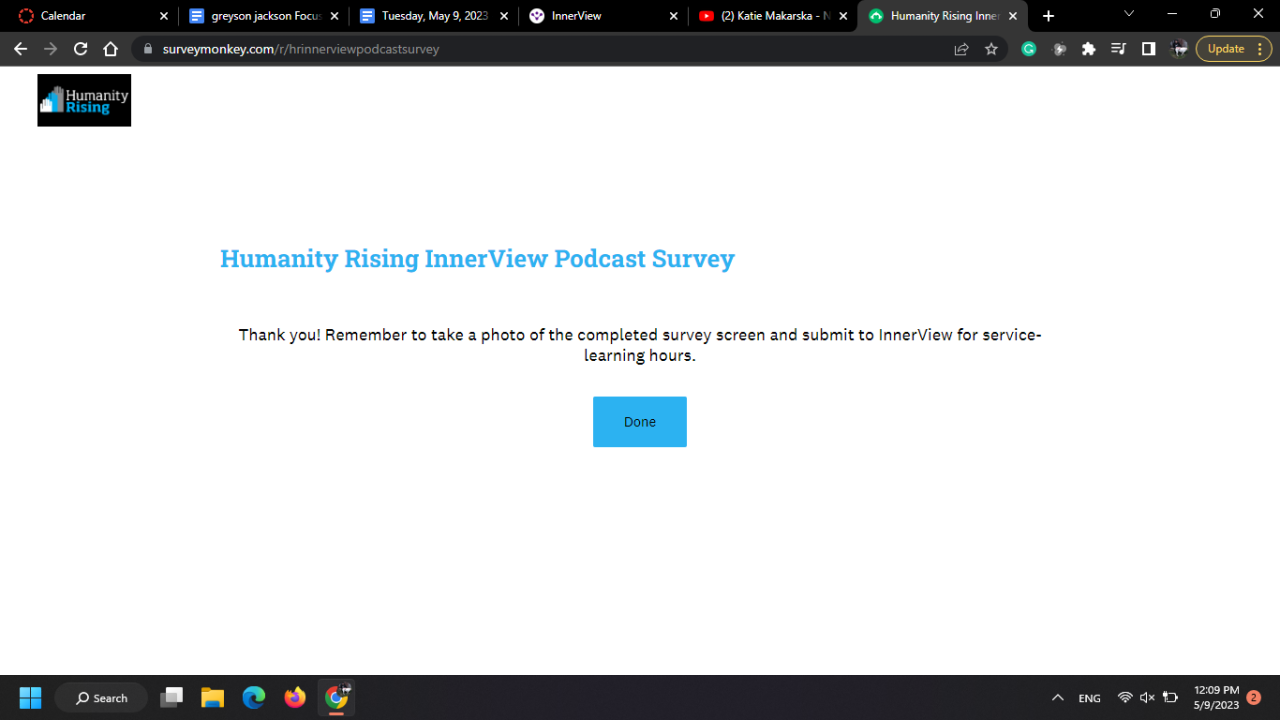The height and width of the screenshot is (720, 1280).
Task: Go to the browser home page
Action: coord(111,49)
